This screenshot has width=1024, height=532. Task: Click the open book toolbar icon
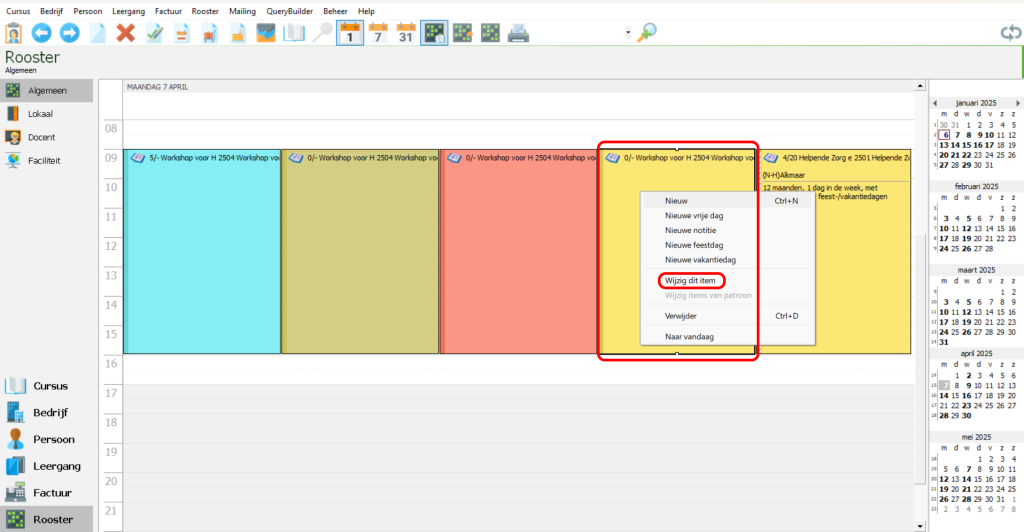point(294,33)
